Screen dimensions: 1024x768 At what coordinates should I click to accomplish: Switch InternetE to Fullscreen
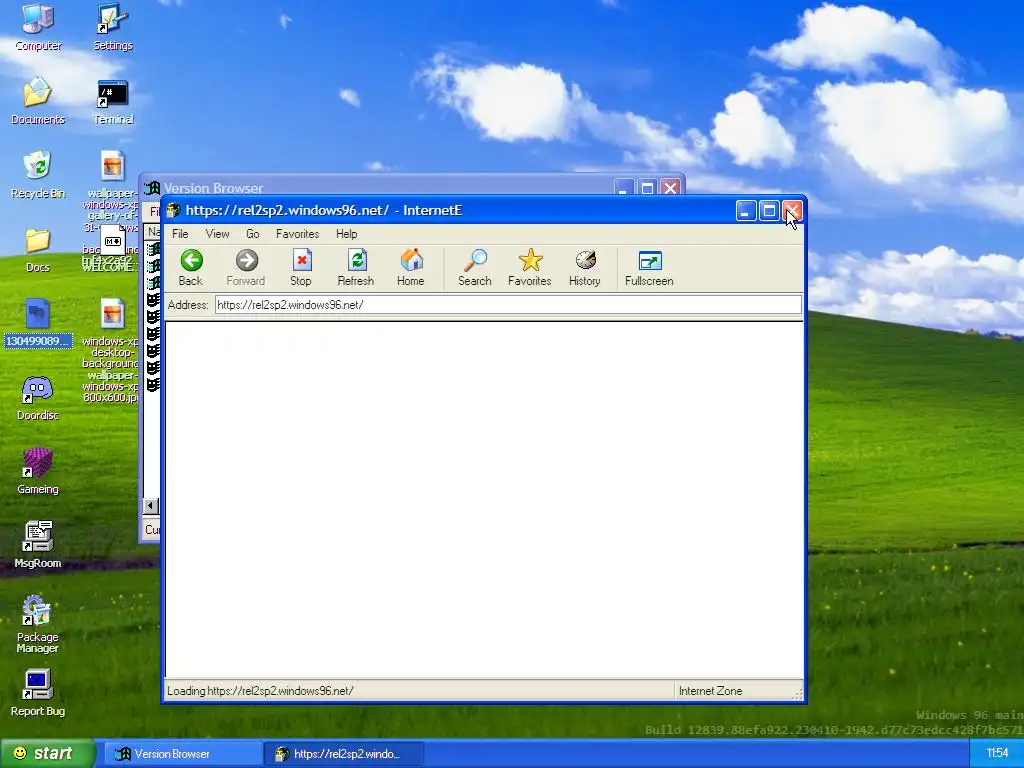649,268
